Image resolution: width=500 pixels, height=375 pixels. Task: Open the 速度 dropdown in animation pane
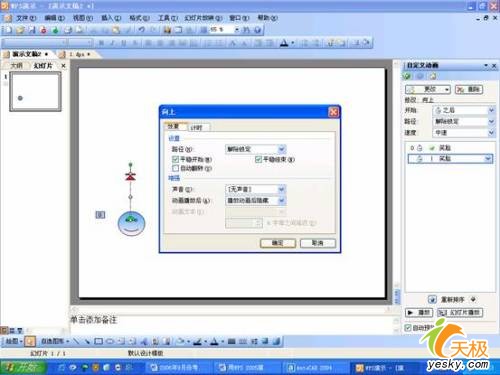tap(491, 133)
